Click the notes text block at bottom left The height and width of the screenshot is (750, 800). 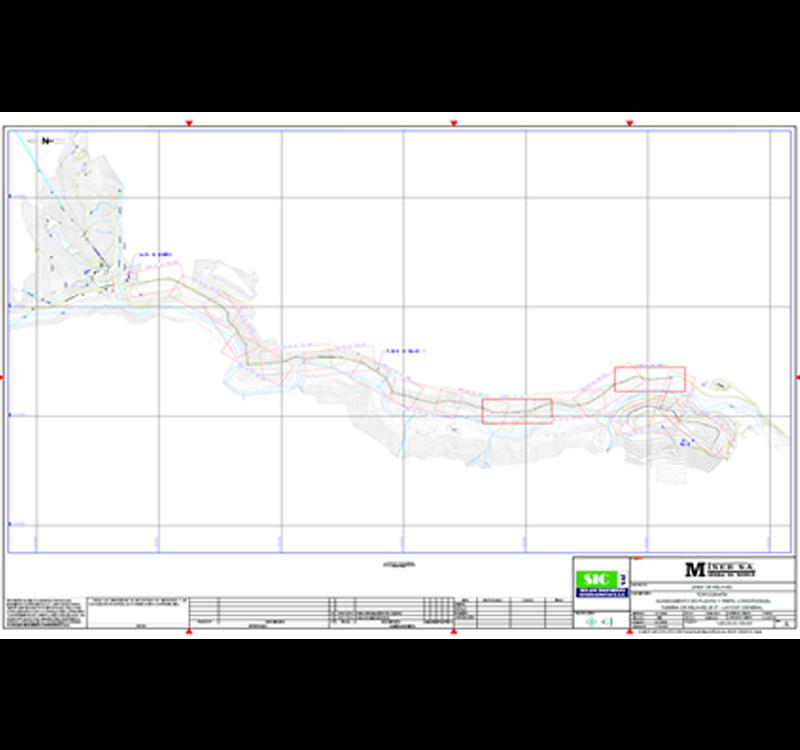pyautogui.click(x=45, y=613)
